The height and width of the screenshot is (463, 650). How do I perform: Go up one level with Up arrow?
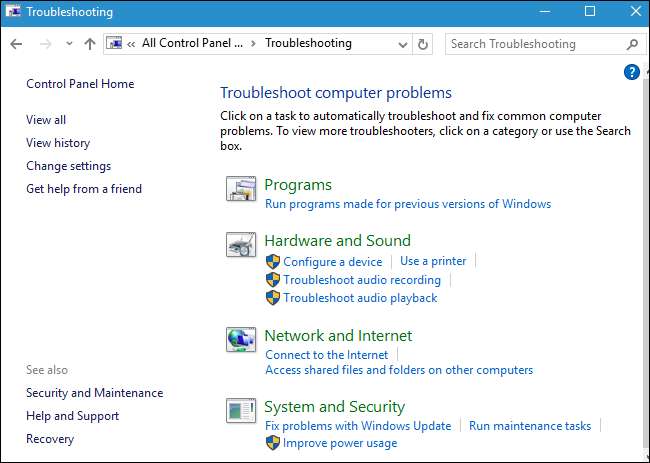[x=90, y=44]
